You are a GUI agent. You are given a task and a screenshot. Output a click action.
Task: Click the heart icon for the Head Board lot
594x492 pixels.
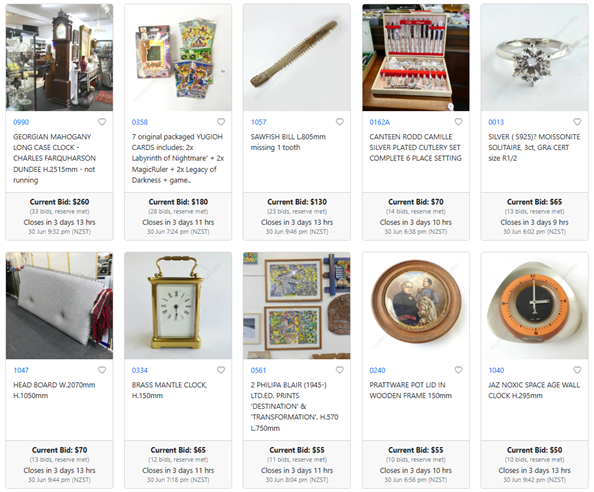tap(102, 370)
